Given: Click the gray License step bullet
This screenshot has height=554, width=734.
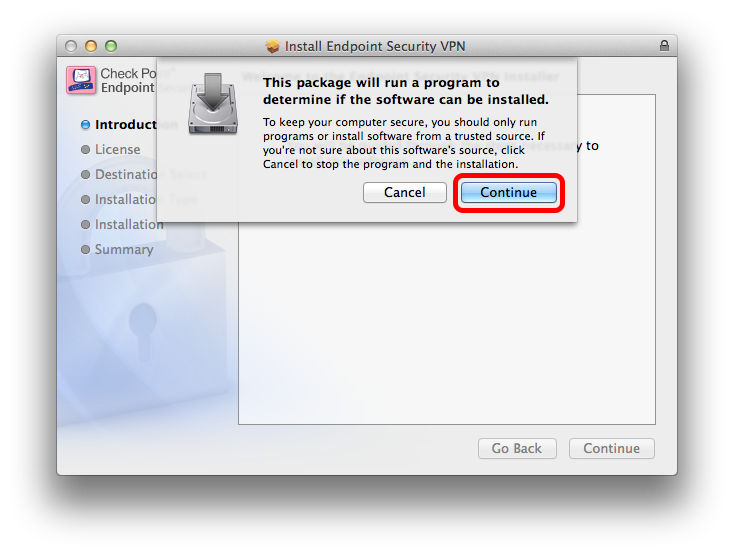Looking at the screenshot, I should [85, 149].
